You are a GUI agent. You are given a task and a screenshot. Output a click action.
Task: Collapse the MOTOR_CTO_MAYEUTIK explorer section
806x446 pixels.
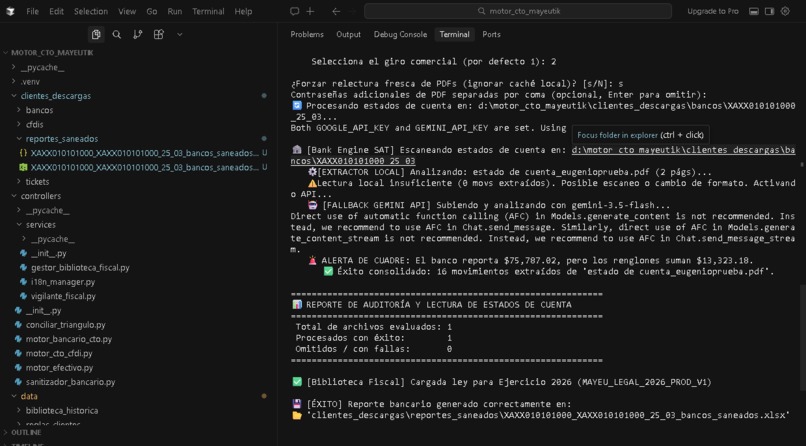pyautogui.click(x=51, y=52)
